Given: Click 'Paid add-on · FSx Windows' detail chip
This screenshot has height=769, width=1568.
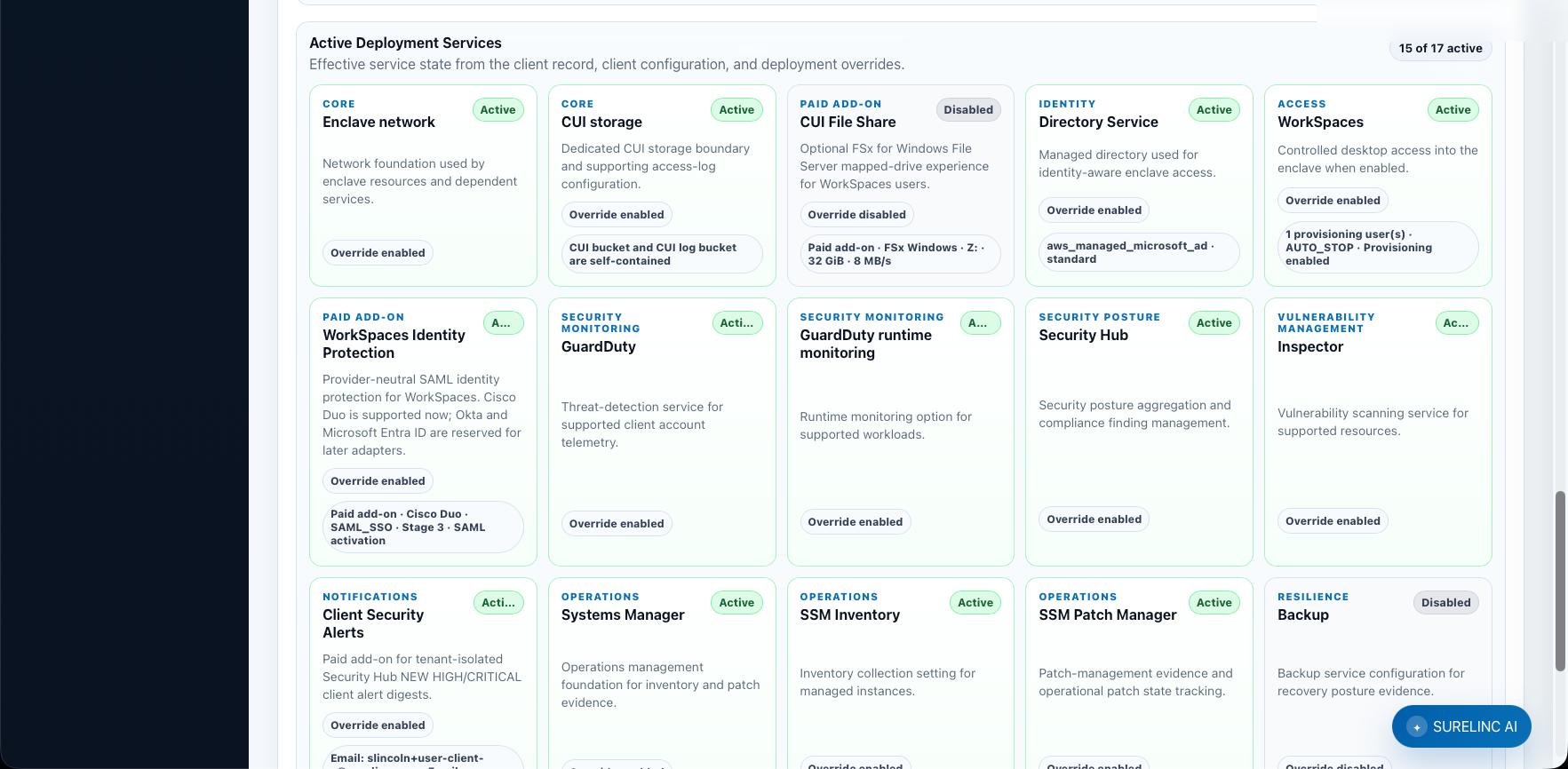Looking at the screenshot, I should 901,254.
